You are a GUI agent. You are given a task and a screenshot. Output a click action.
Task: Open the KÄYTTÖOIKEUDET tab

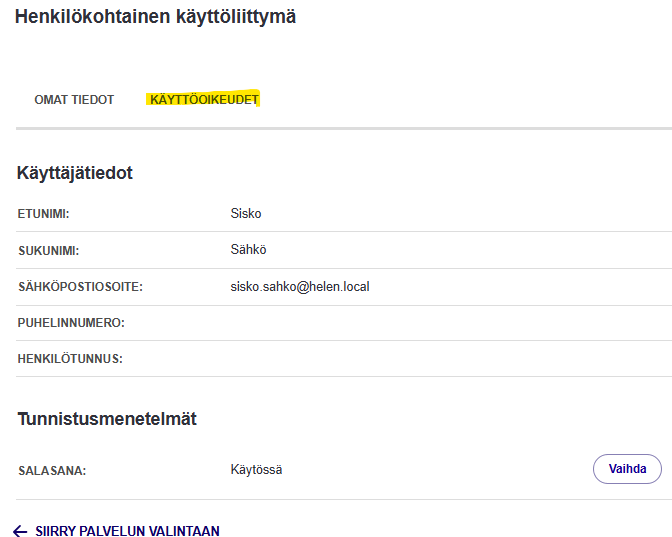pyautogui.click(x=204, y=100)
